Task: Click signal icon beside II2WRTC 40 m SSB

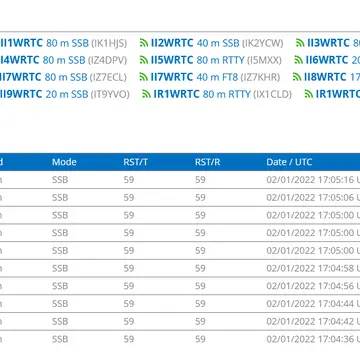Action: (x=144, y=43)
